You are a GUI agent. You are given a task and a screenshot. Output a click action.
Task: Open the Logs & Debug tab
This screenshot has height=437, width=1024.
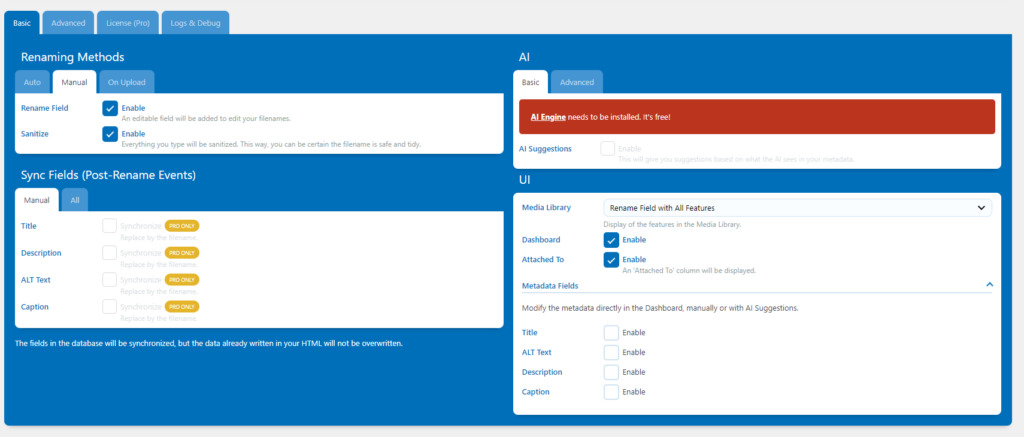[x=195, y=22]
